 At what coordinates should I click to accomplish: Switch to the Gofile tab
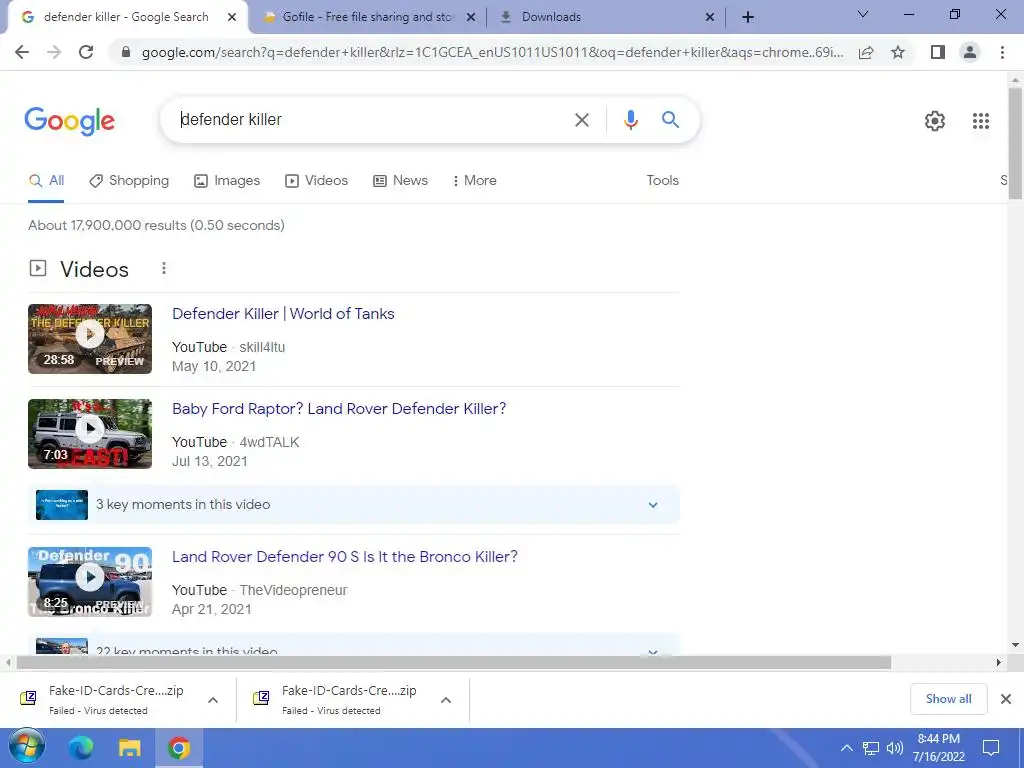click(x=366, y=18)
